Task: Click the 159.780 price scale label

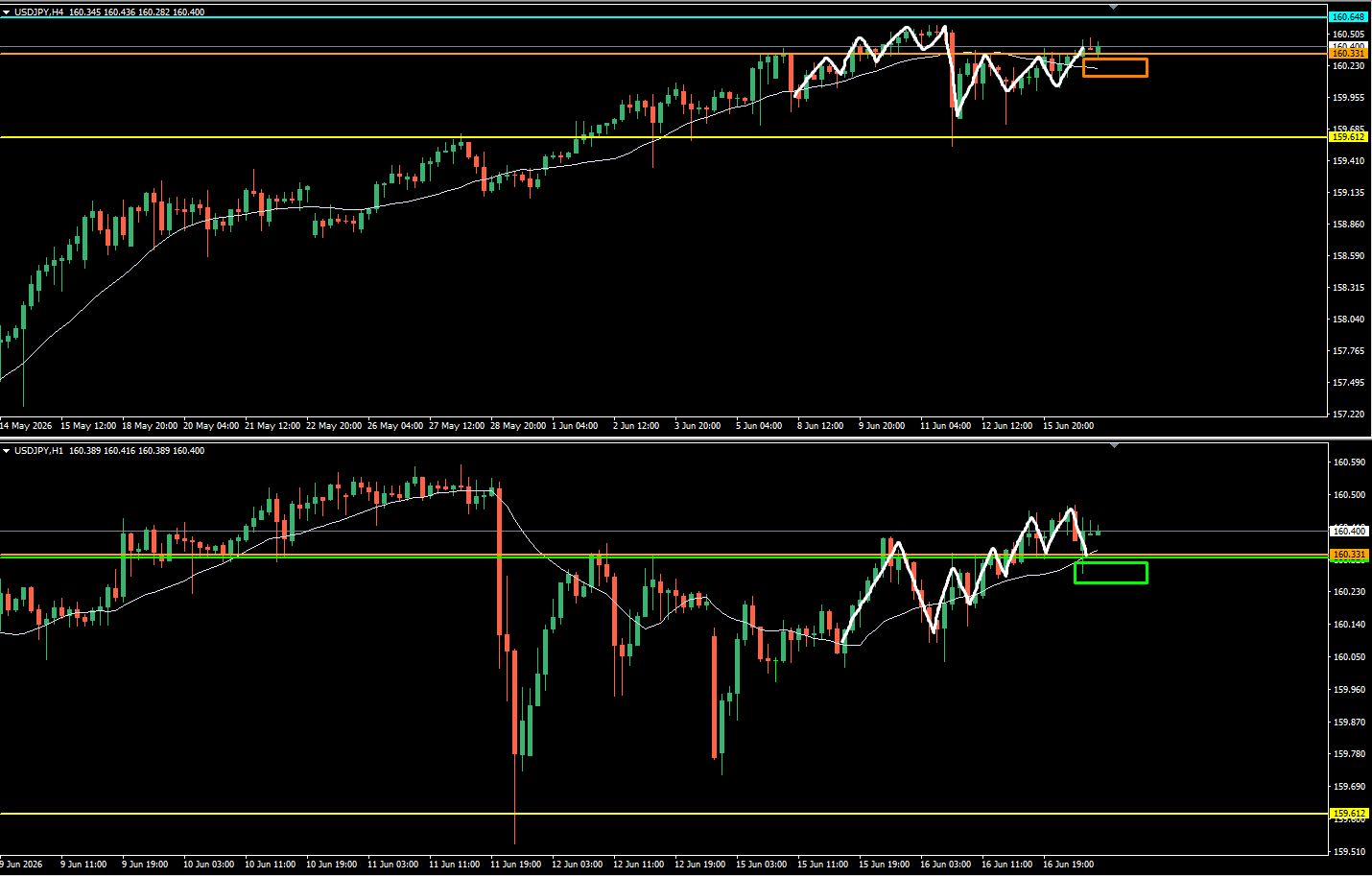Action: tap(1349, 754)
